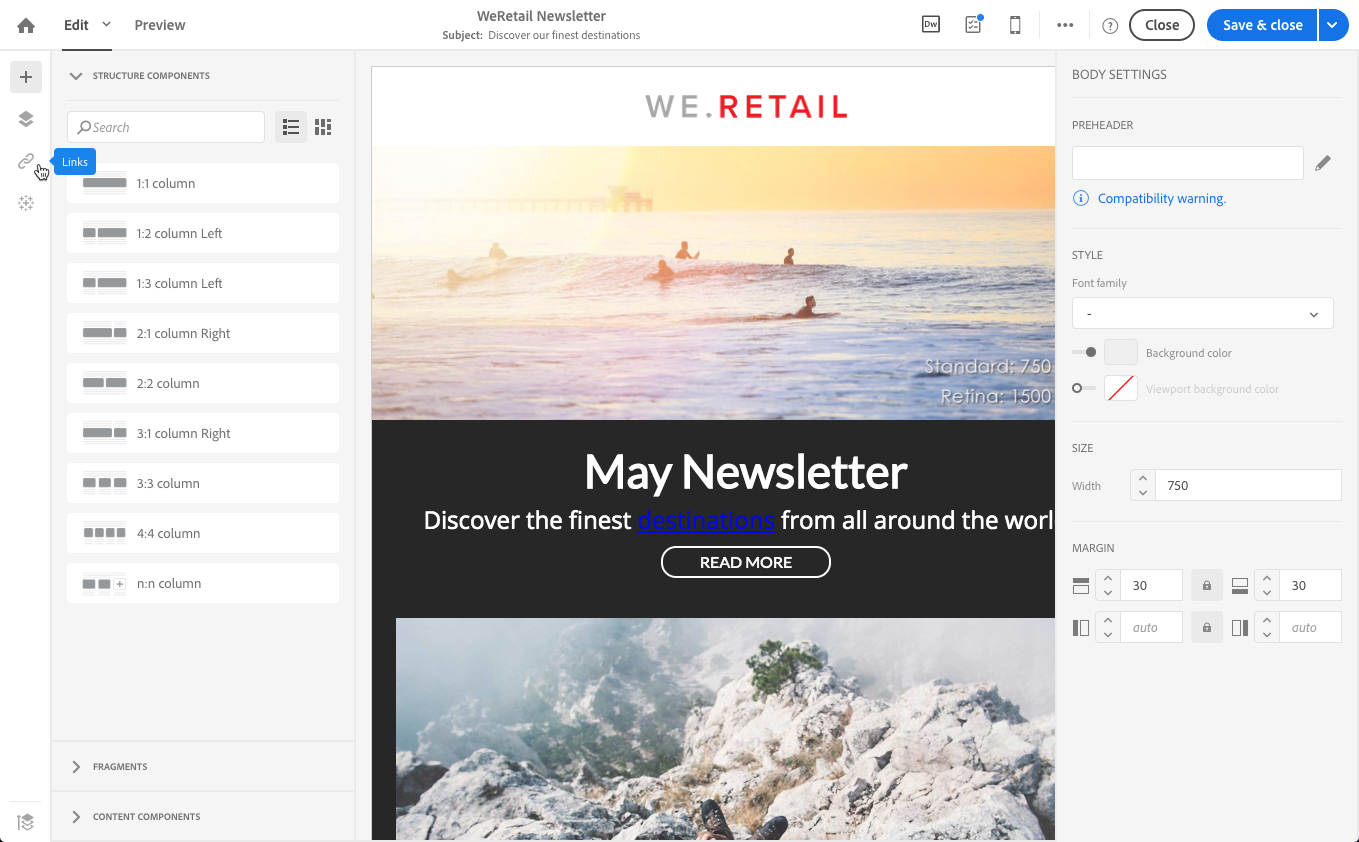Open the Compatibility warning link
This screenshot has height=842, width=1359.
tap(1162, 198)
